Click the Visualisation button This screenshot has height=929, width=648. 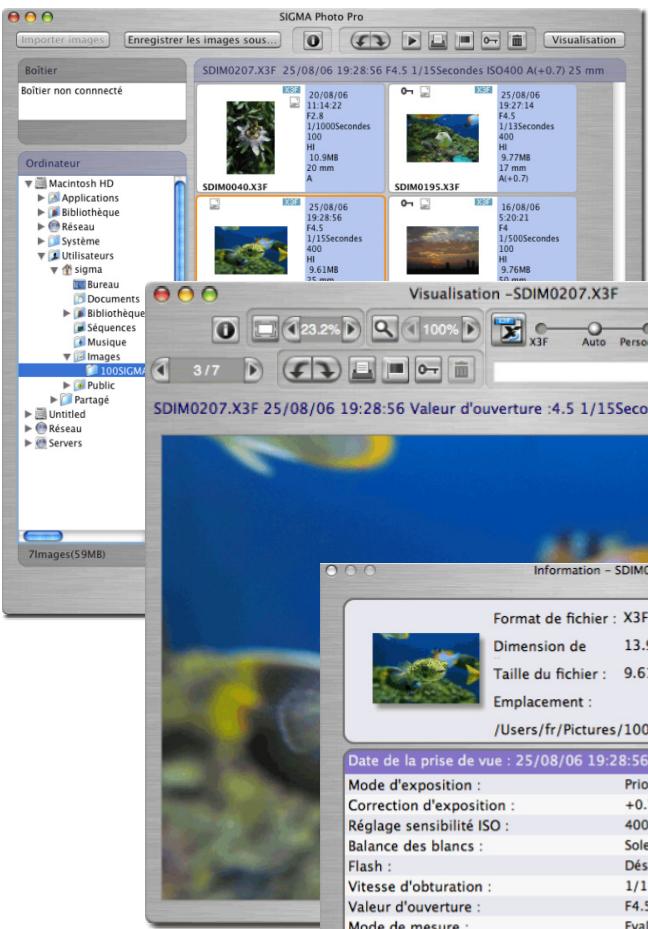click(x=584, y=40)
